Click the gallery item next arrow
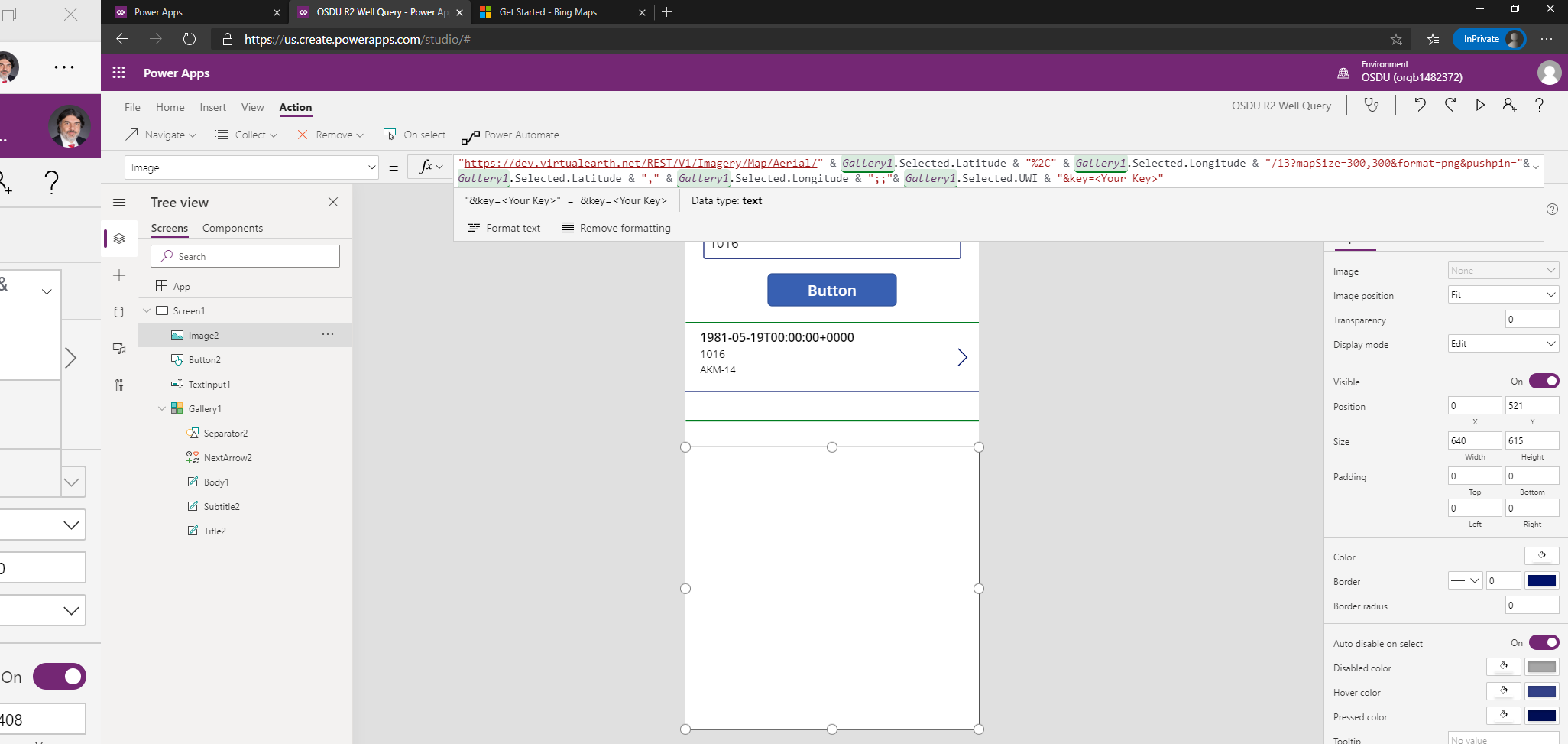The height and width of the screenshot is (744, 1568). pyautogui.click(x=962, y=357)
